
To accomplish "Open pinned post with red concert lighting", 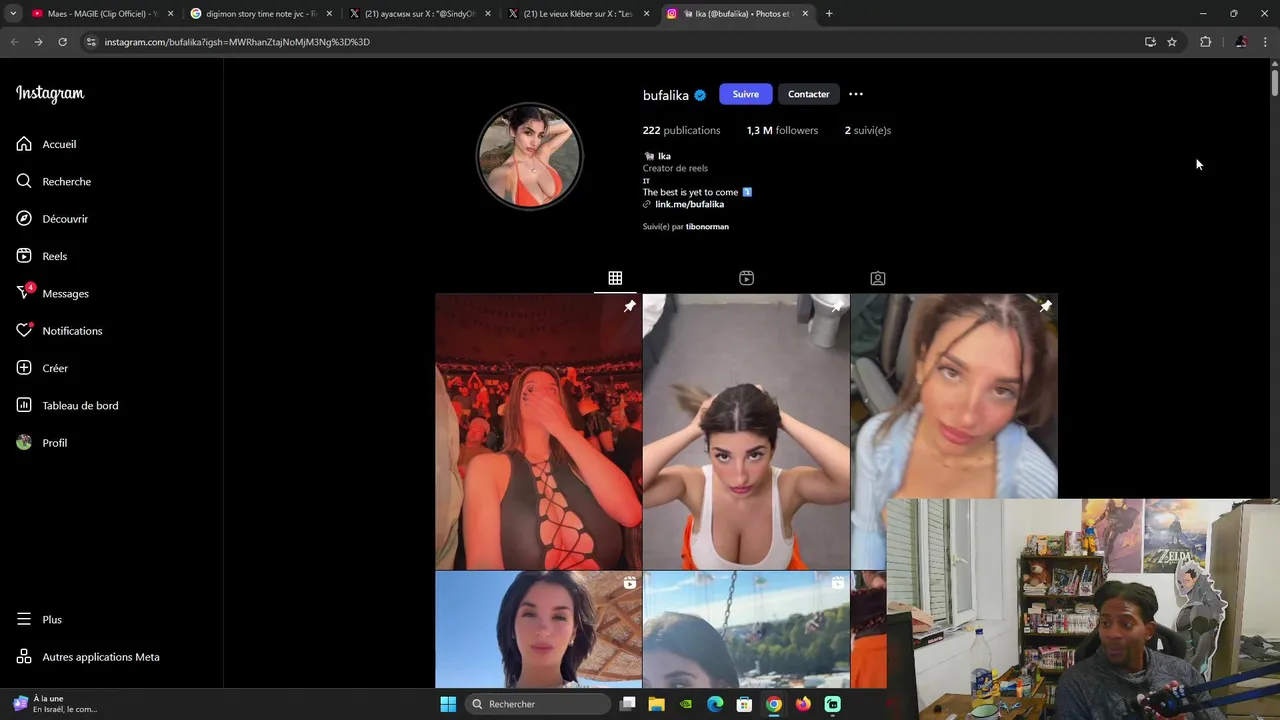I will pos(538,431).
